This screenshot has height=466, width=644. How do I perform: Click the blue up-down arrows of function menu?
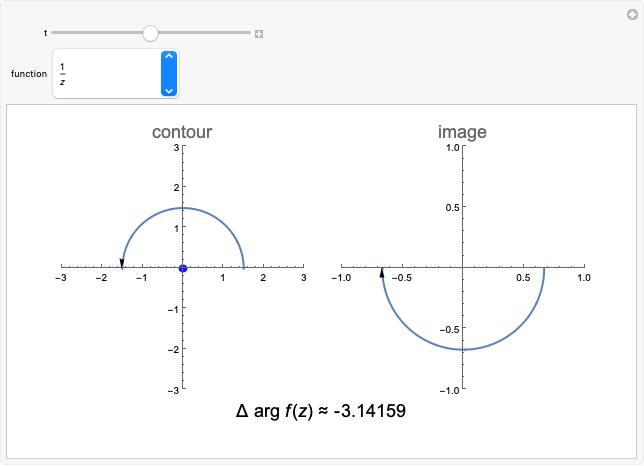point(169,74)
